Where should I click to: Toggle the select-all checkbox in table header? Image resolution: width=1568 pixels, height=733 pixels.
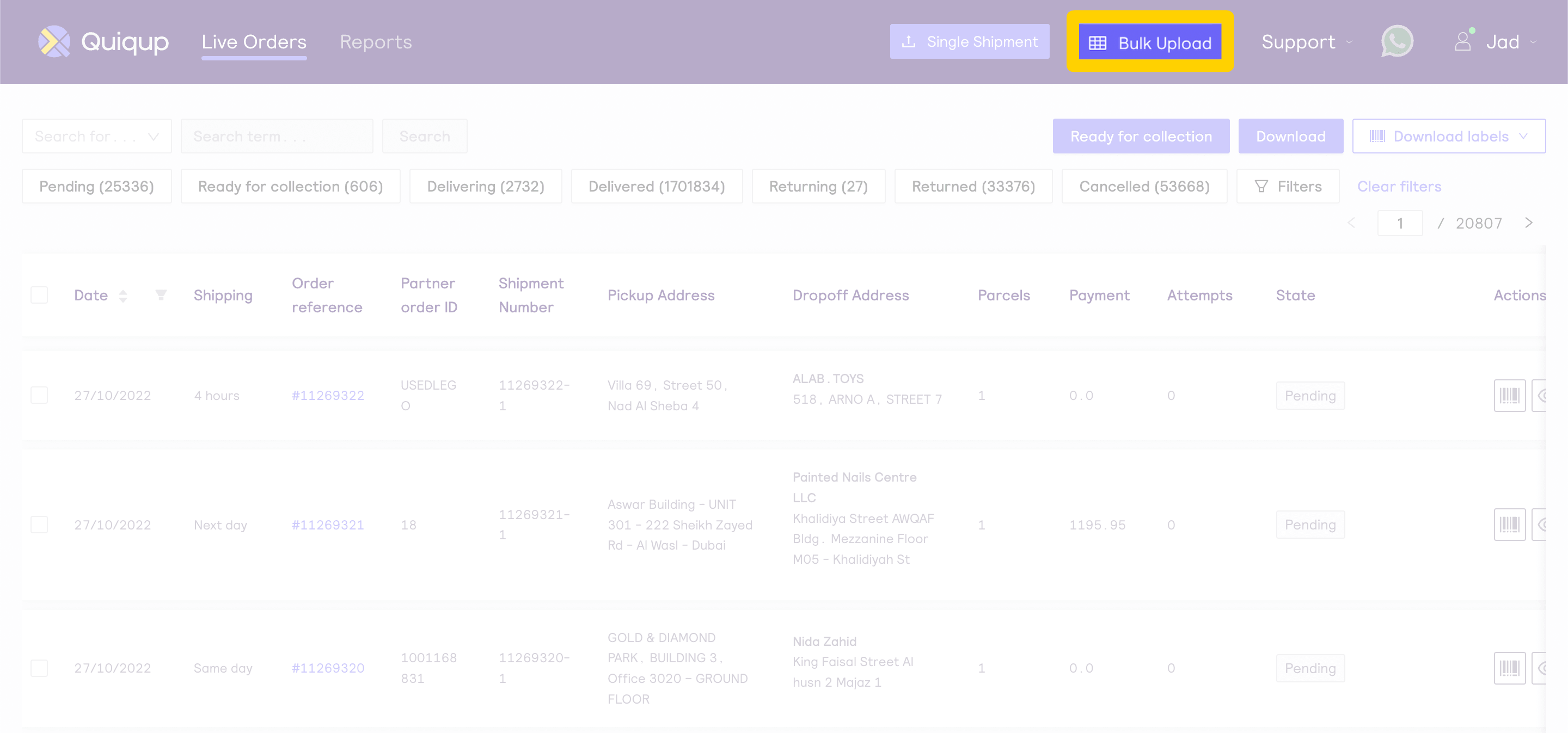pyautogui.click(x=40, y=295)
